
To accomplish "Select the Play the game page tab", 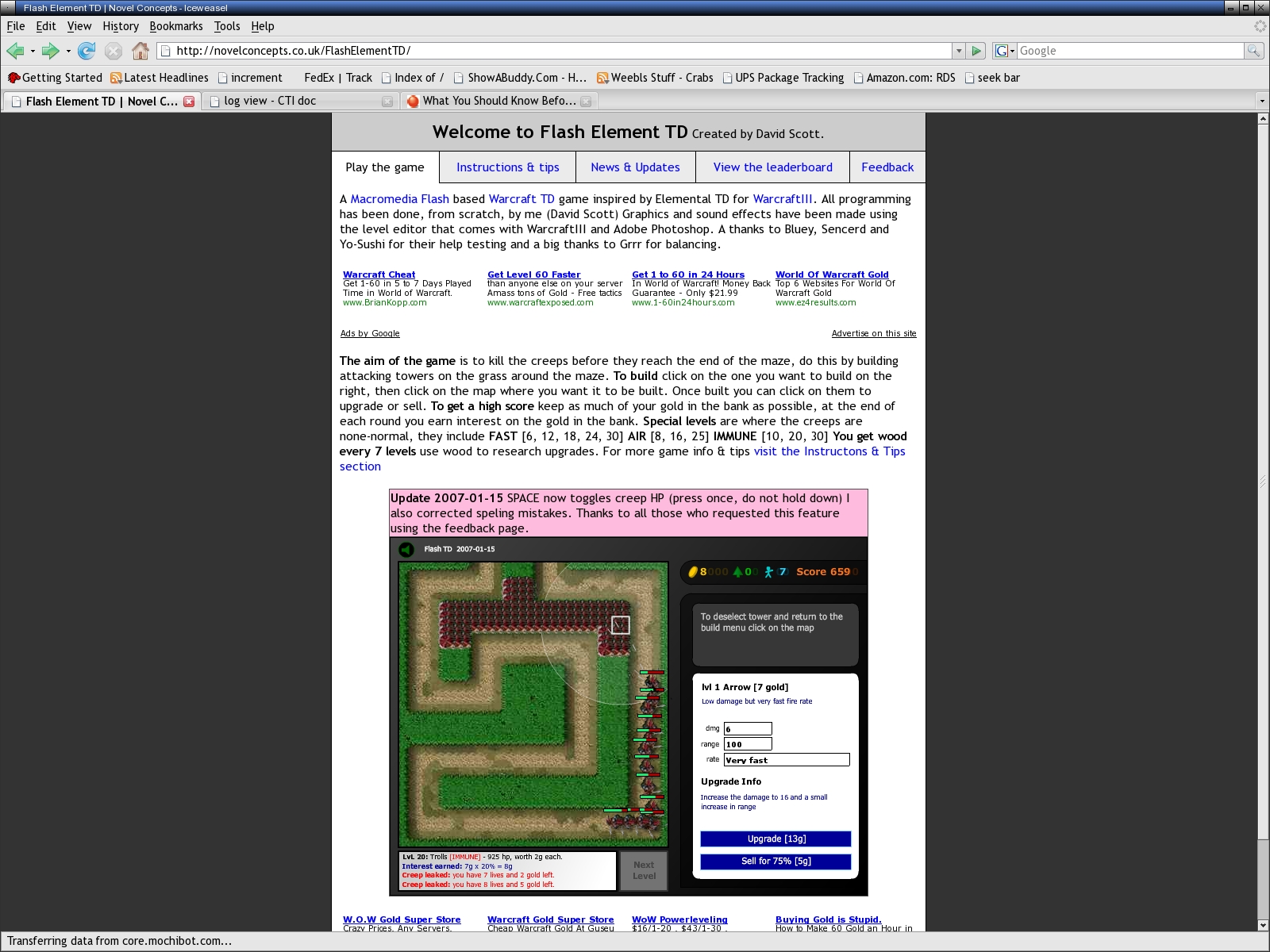I will (385, 167).
